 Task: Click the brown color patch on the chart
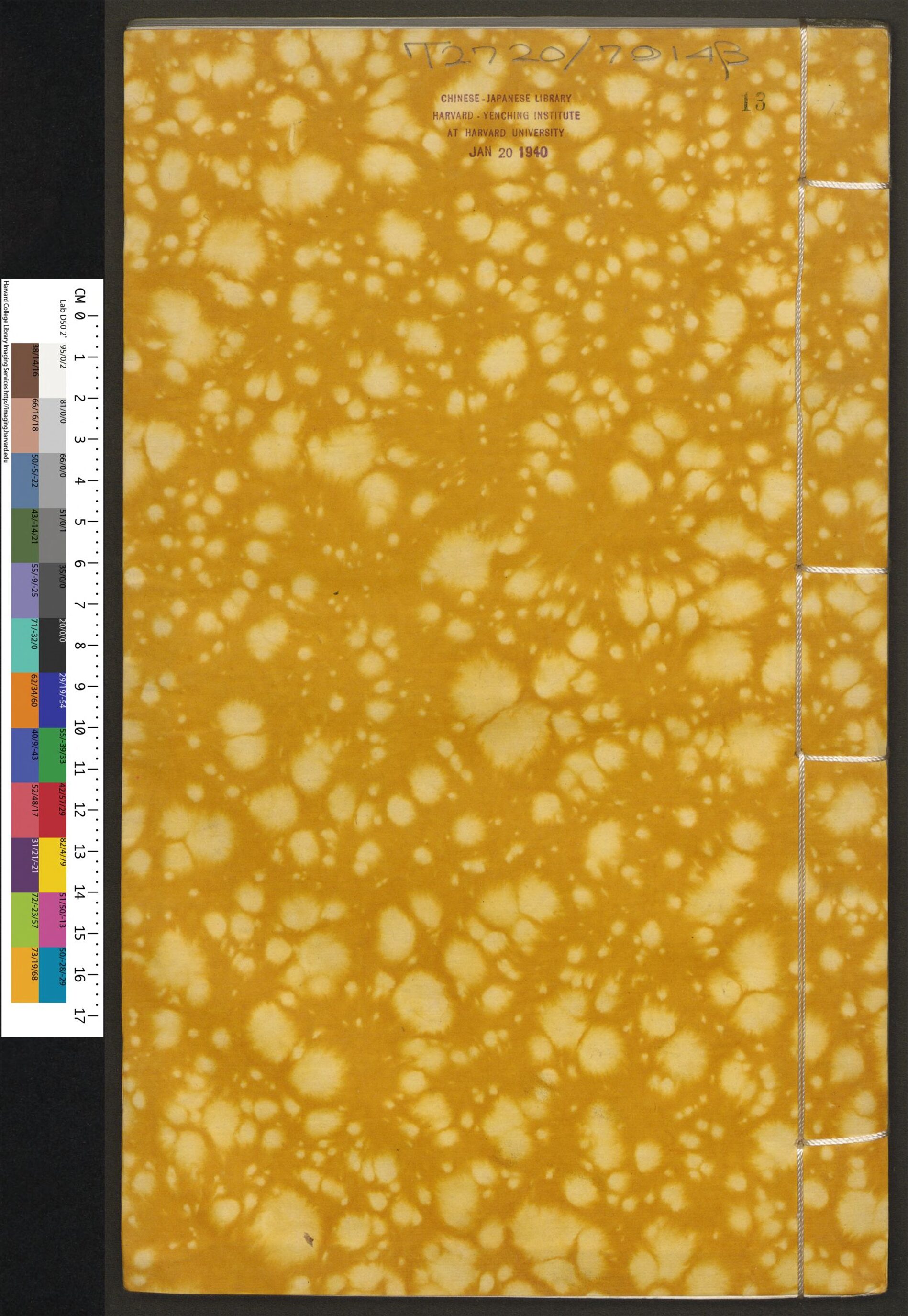pyautogui.click(x=25, y=370)
